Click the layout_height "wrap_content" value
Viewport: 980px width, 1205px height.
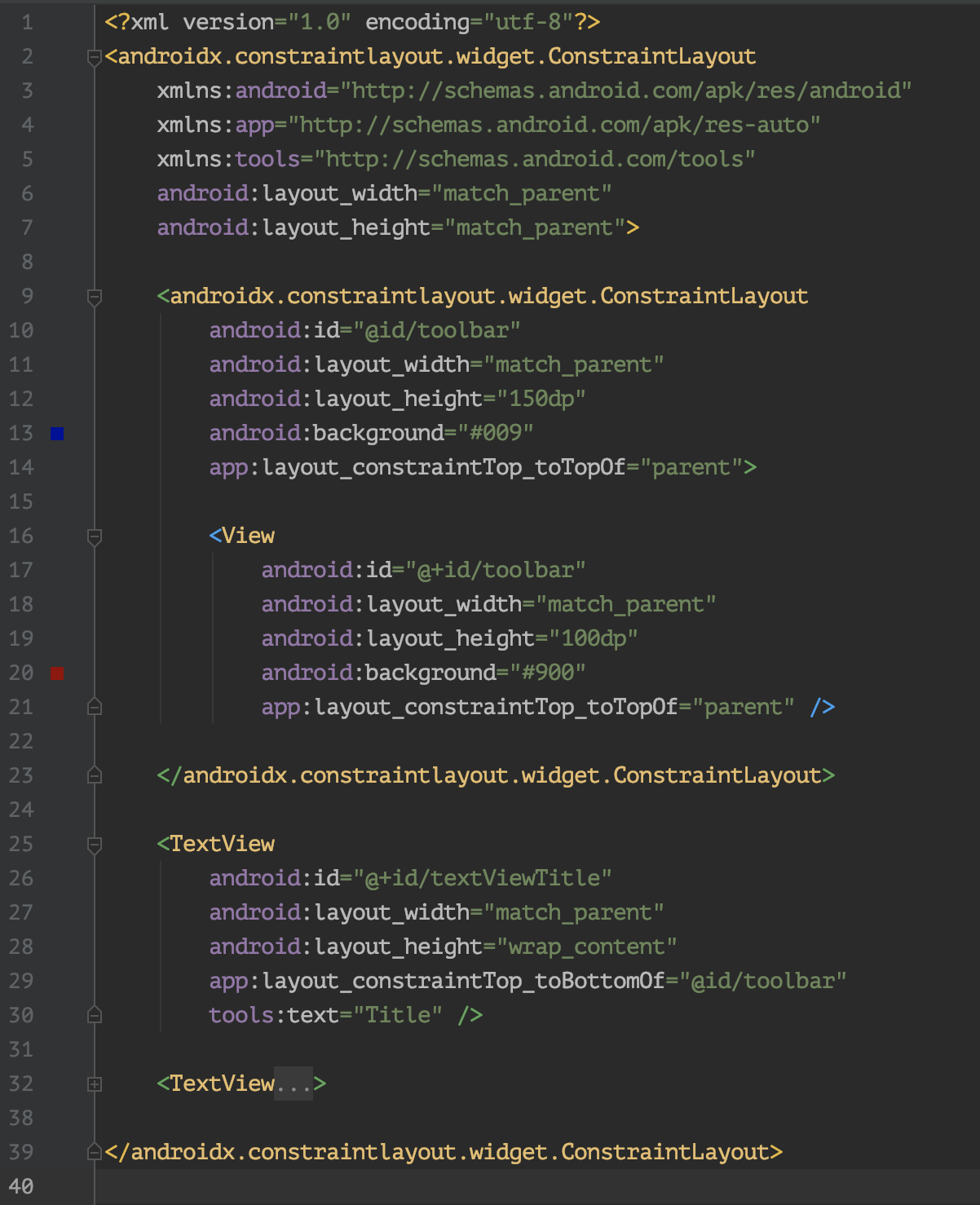click(x=587, y=947)
